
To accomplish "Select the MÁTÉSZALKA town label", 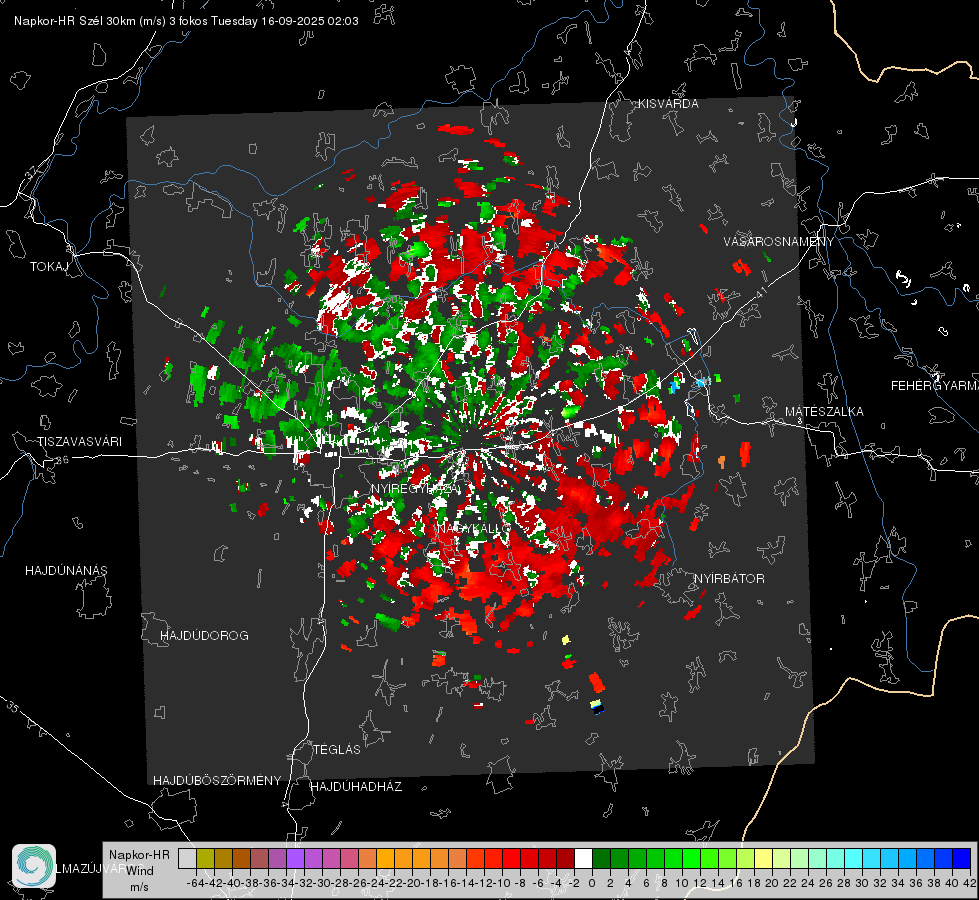I will [x=824, y=412].
